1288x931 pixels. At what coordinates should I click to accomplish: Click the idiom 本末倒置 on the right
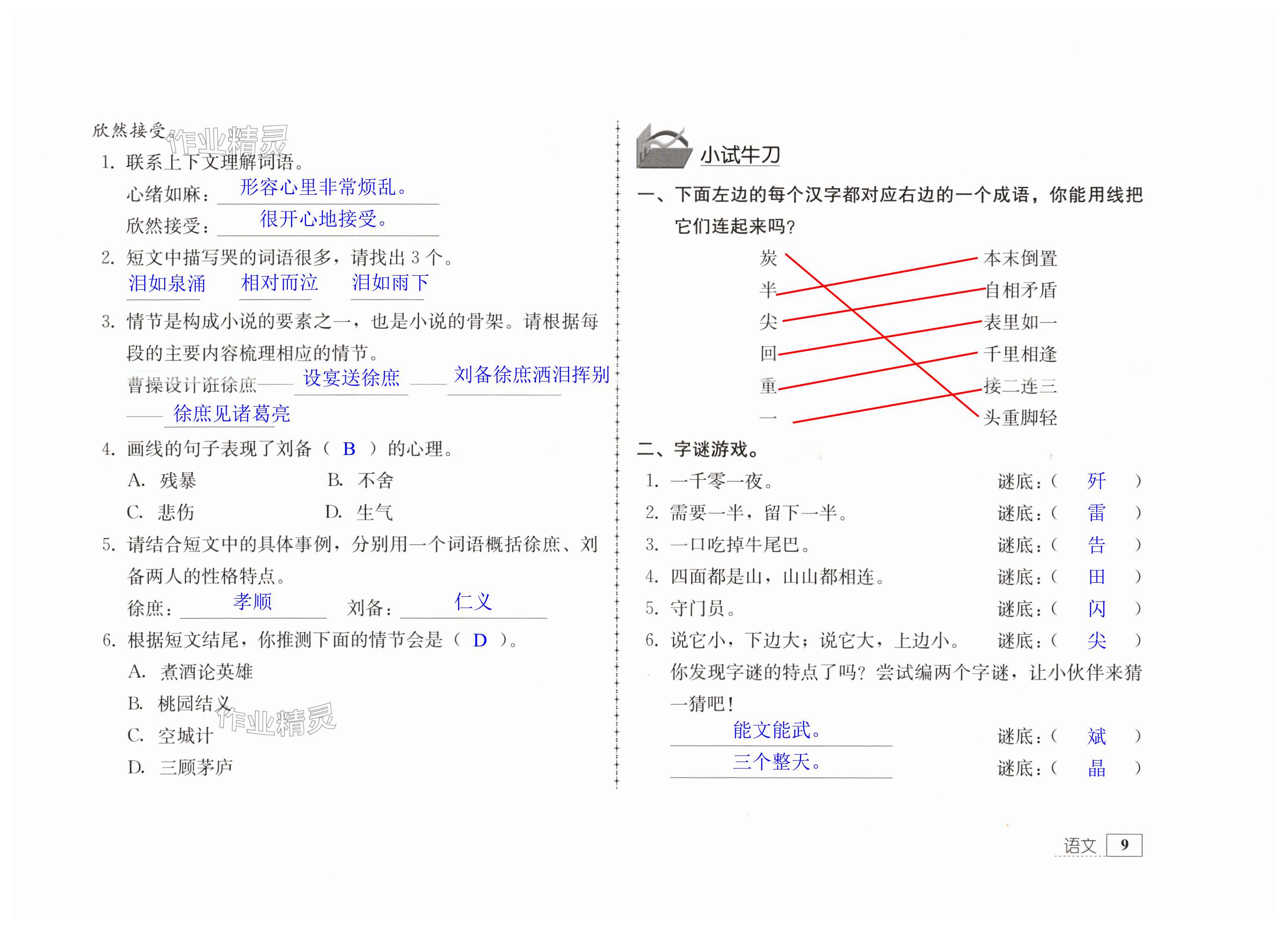[1020, 258]
